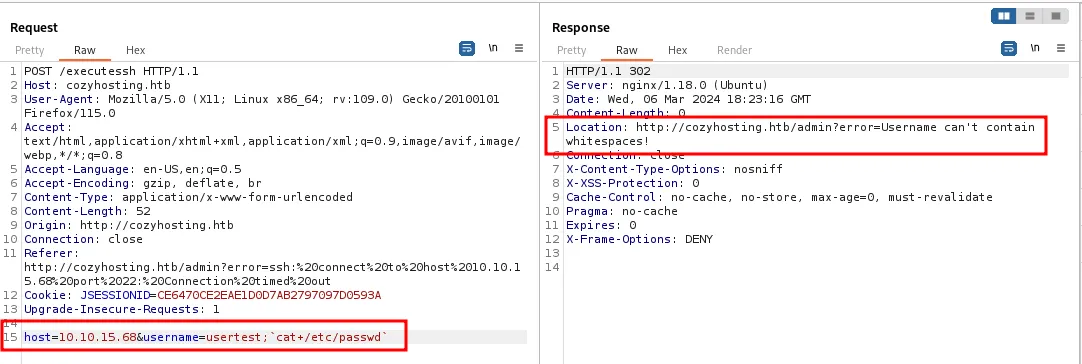The height and width of the screenshot is (364, 1082).
Task: Click the X-Content-Type-Options: nosniff line
Action: [674, 169]
